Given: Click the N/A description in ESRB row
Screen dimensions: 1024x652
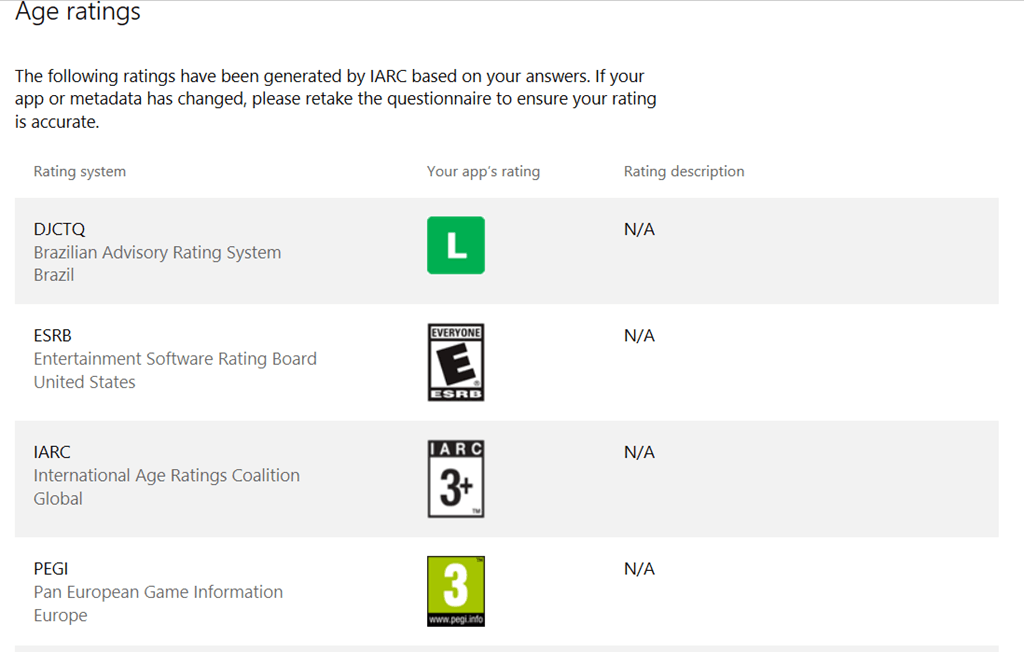Looking at the screenshot, I should tap(639, 336).
